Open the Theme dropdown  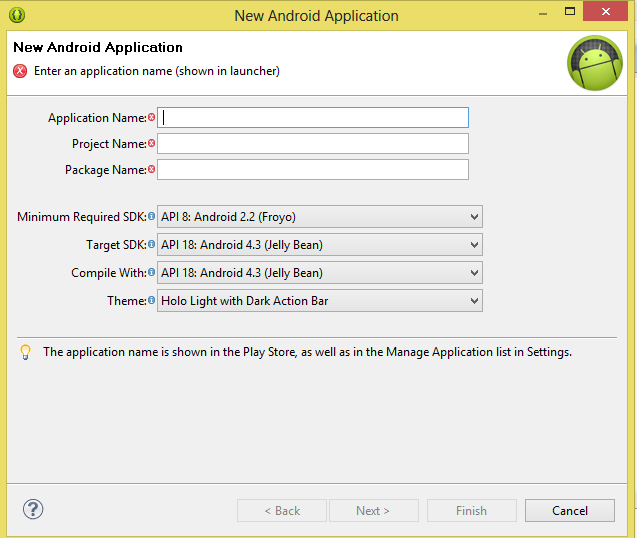click(320, 301)
